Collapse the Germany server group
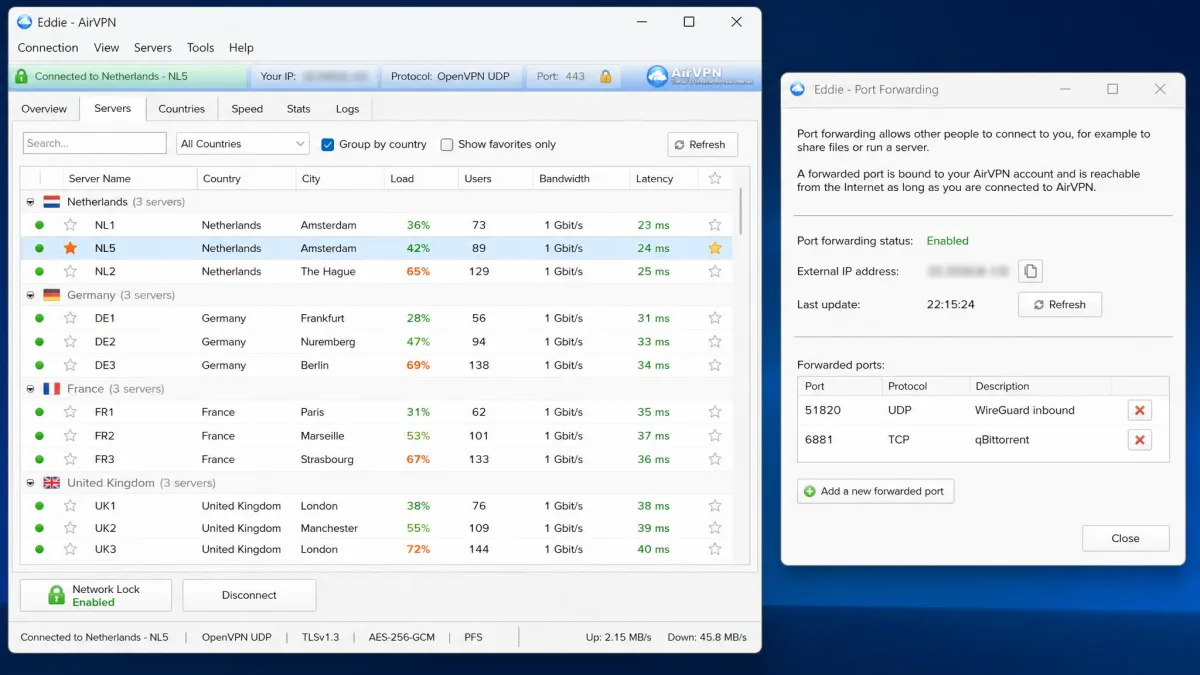Viewport: 1200px width, 675px height. click(x=30, y=295)
